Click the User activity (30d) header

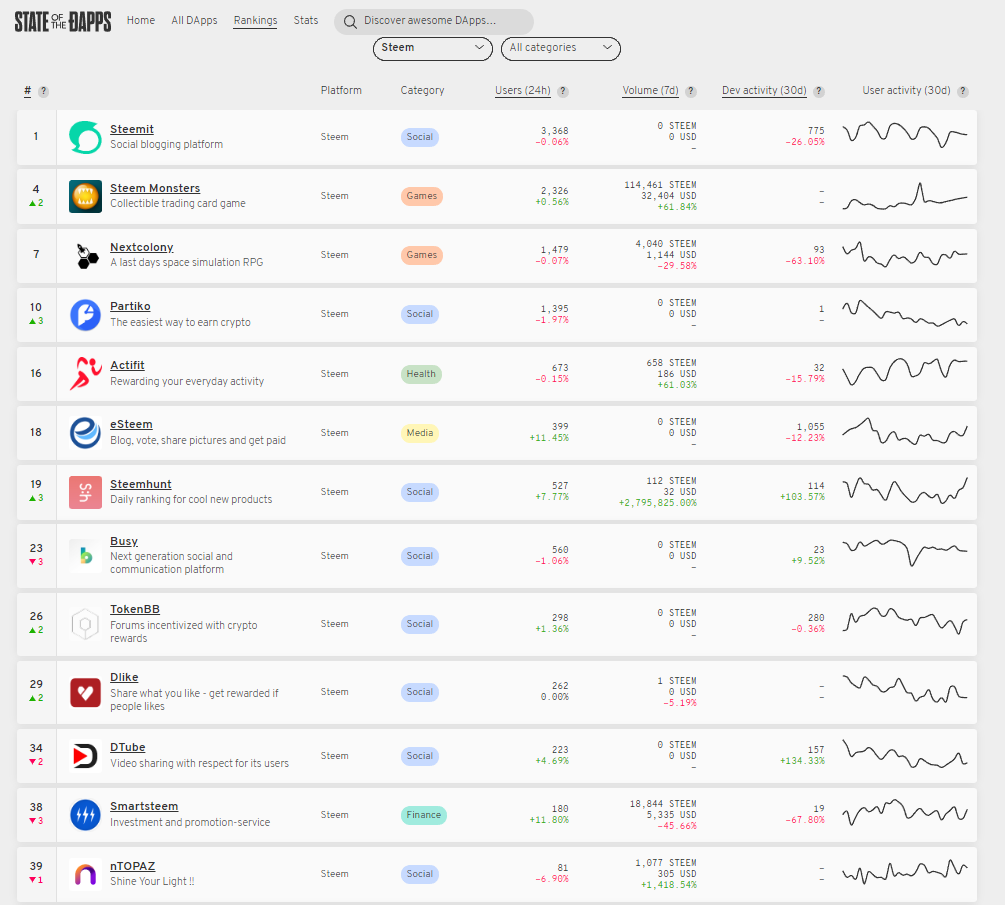tap(906, 90)
